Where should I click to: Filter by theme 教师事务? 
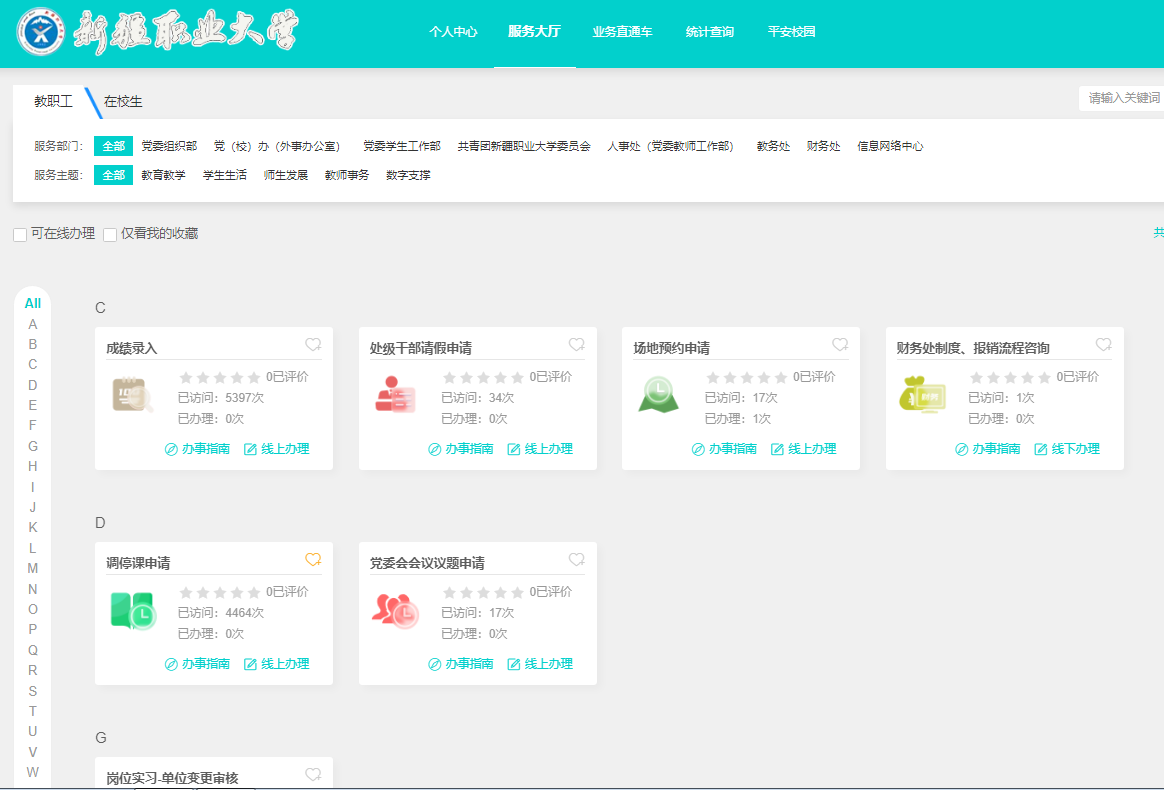tap(347, 175)
